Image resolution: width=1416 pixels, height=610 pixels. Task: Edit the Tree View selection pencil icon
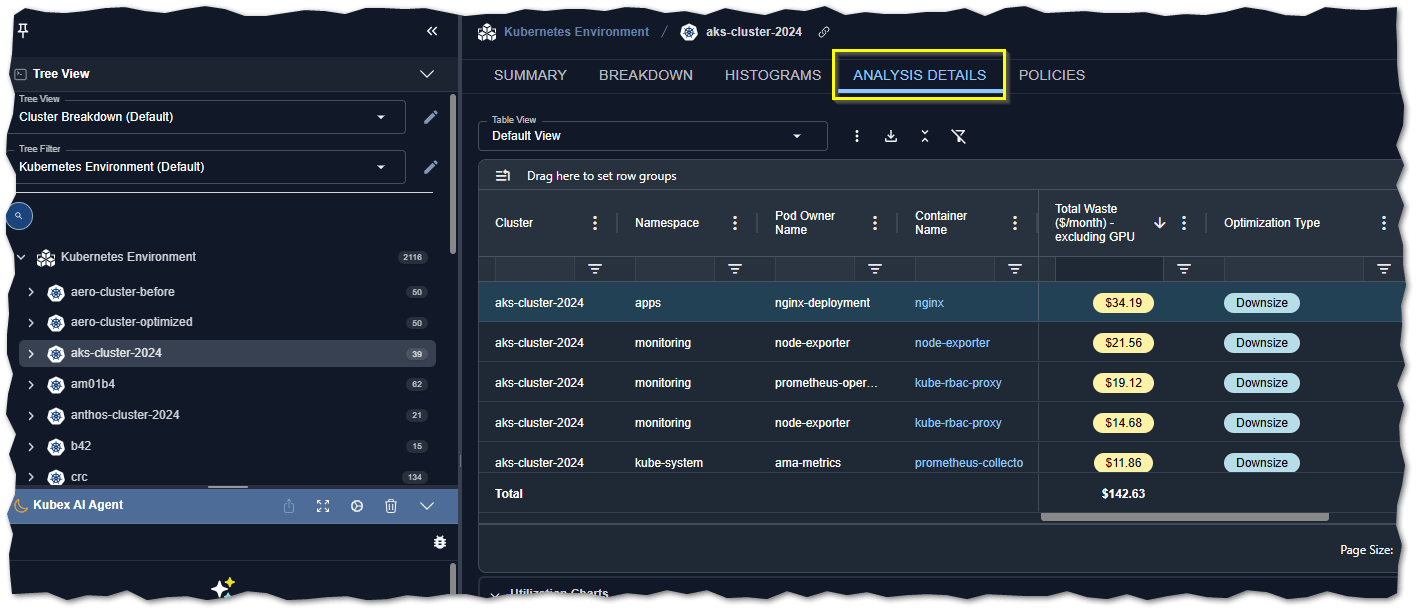click(x=431, y=117)
